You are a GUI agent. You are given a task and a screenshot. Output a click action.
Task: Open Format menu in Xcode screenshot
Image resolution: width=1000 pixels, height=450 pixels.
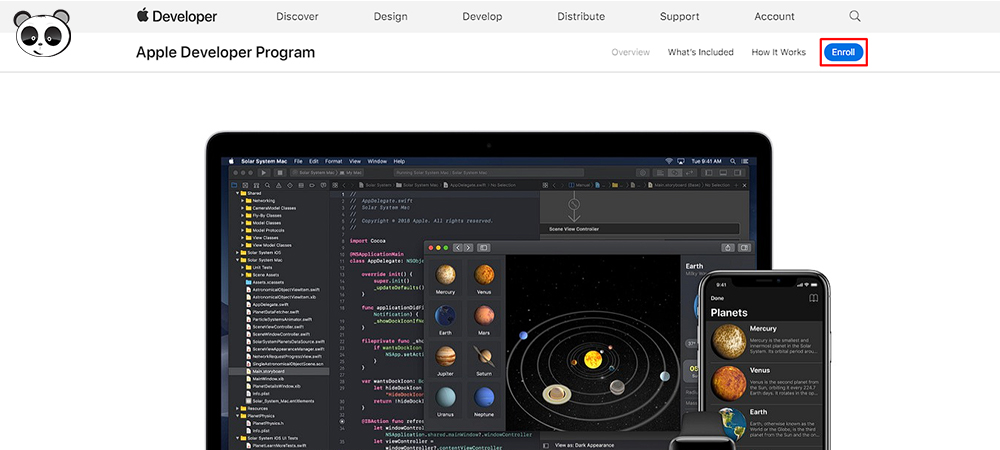click(334, 161)
